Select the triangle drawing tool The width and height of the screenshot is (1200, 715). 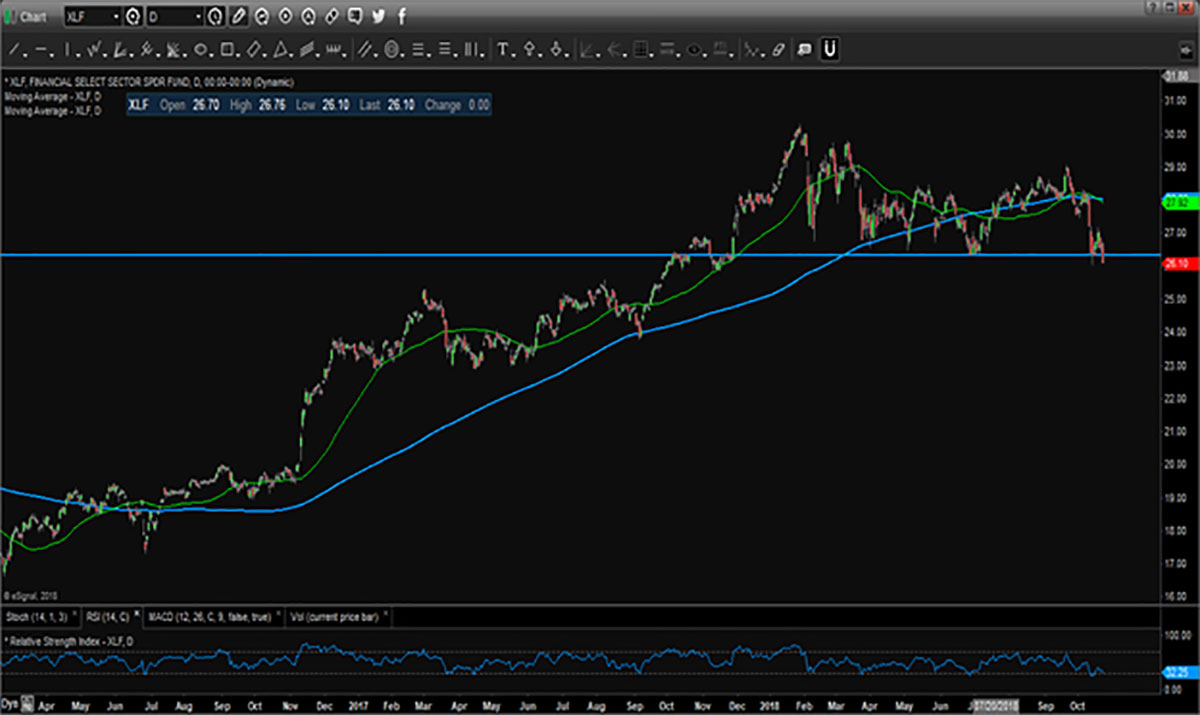coord(281,49)
